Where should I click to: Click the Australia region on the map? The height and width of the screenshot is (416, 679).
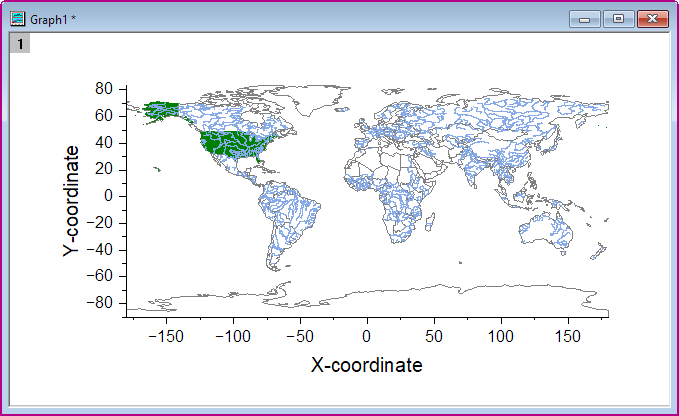tap(551, 230)
